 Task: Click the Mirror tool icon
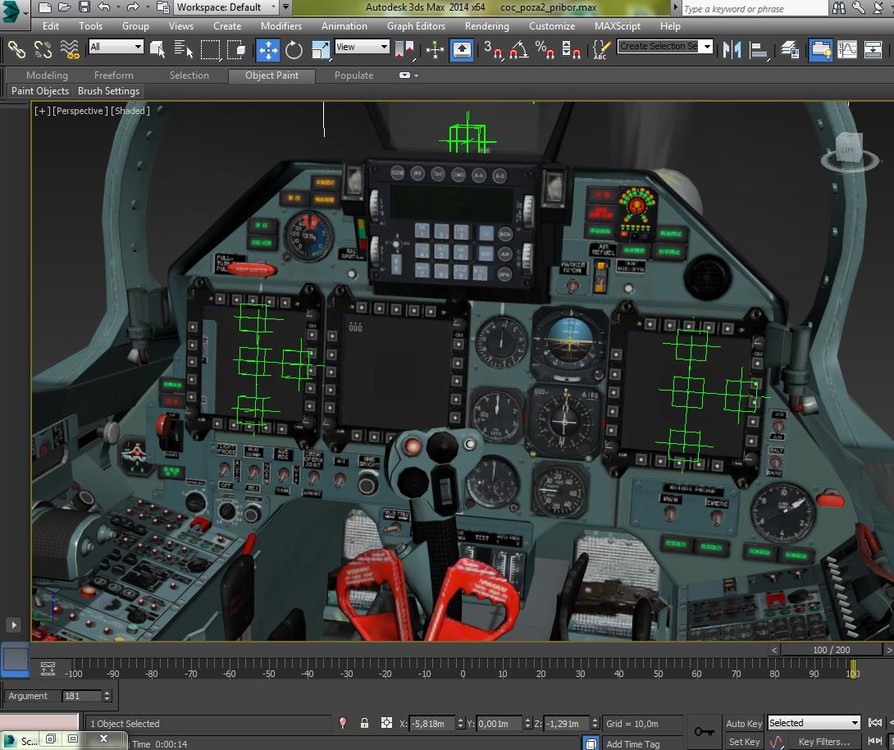(x=732, y=49)
